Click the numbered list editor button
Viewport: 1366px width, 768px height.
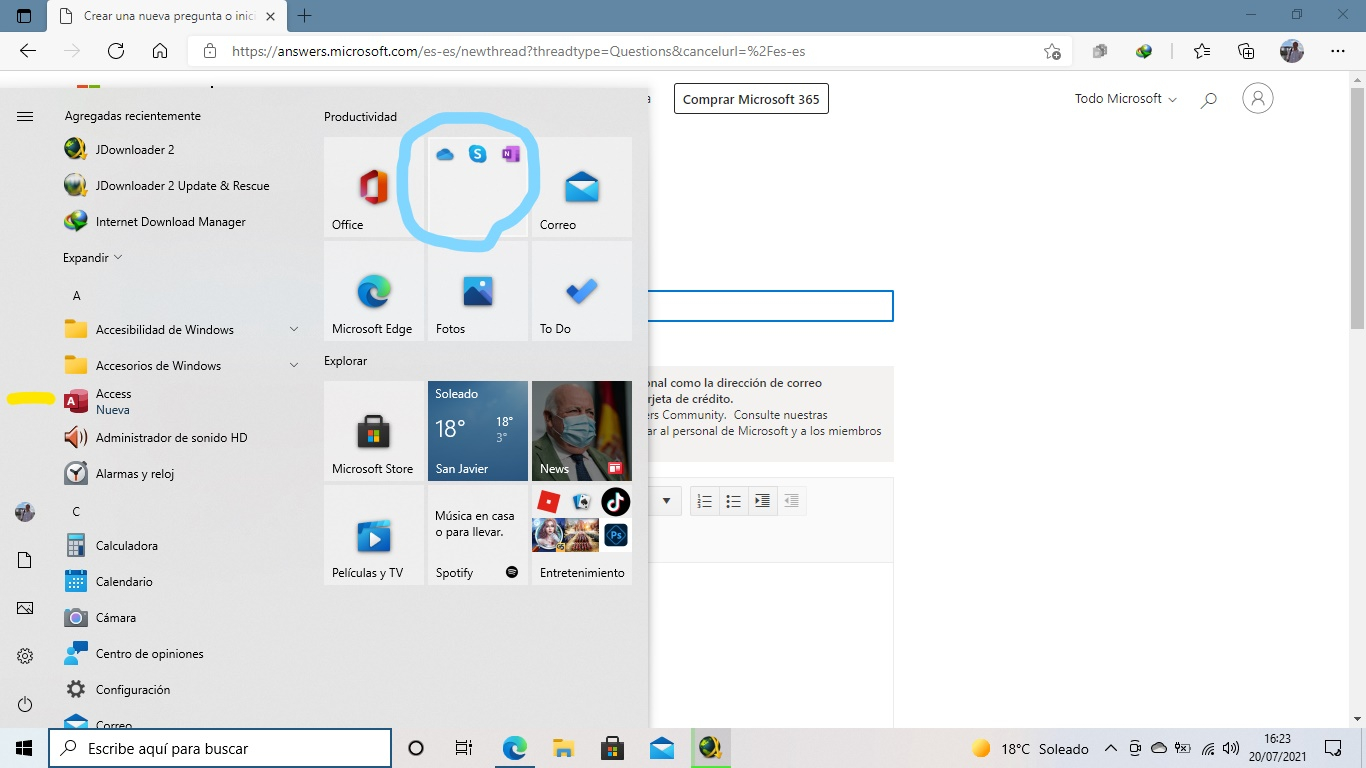(704, 501)
